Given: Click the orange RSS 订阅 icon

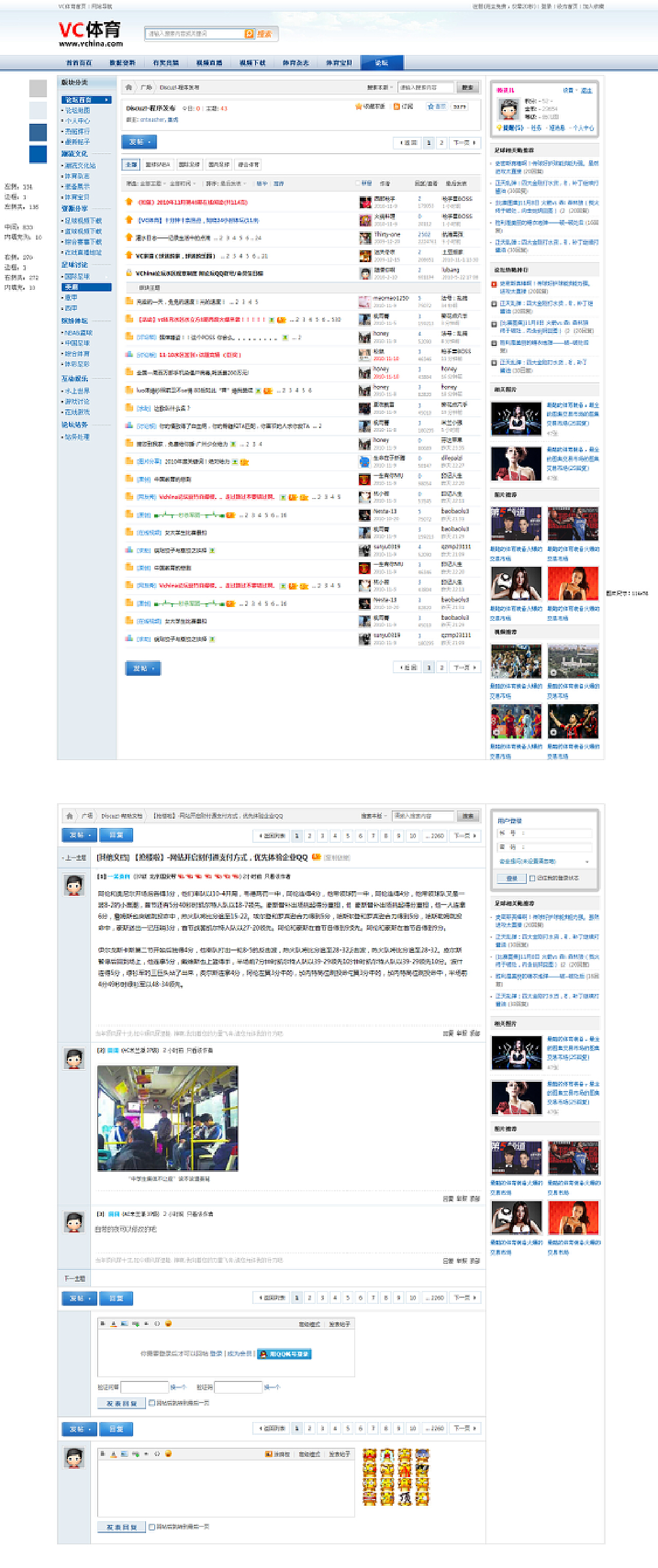Looking at the screenshot, I should click(x=397, y=106).
